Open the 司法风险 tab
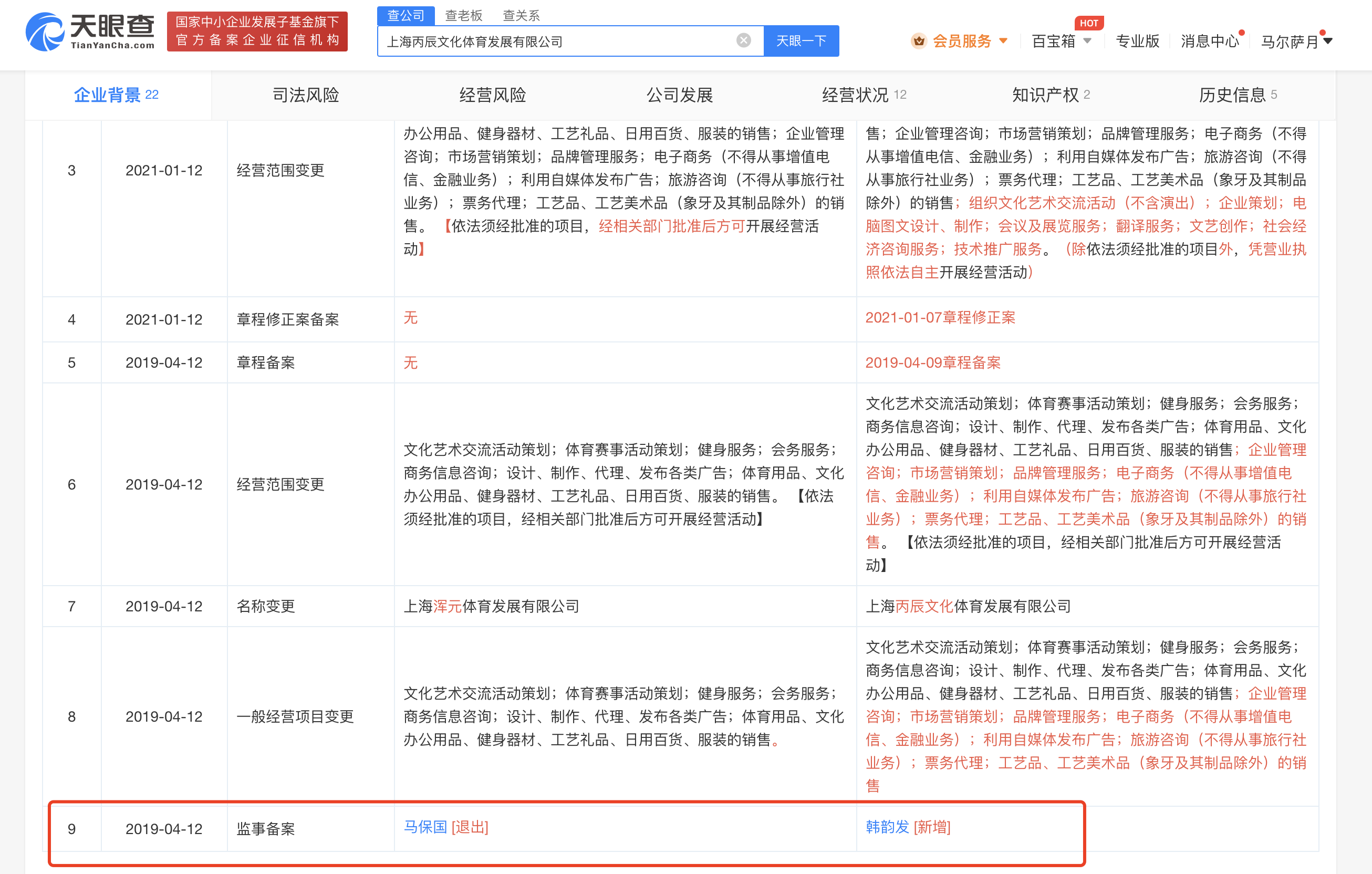The height and width of the screenshot is (874, 1372). (305, 95)
